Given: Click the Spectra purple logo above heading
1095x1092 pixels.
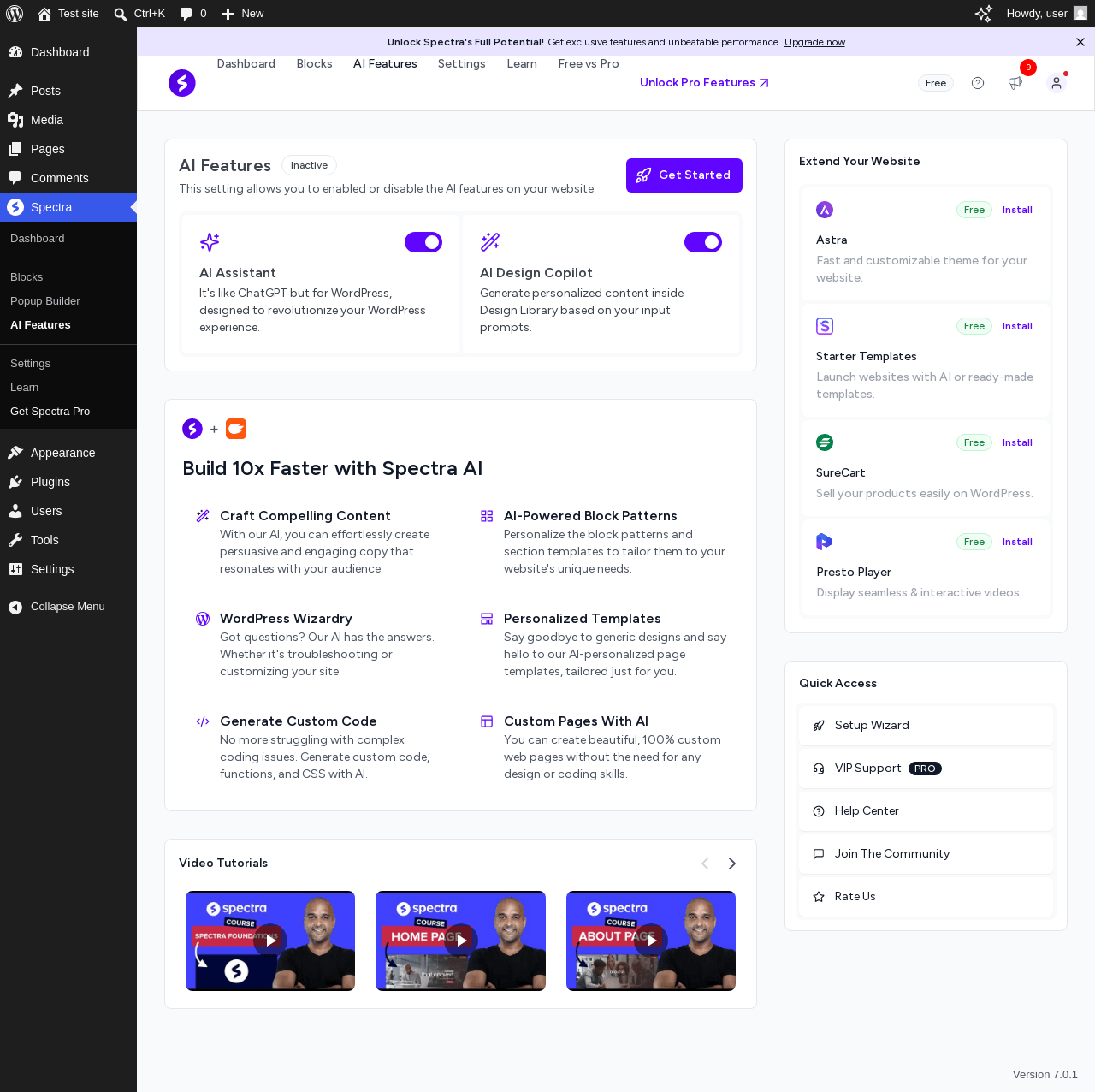Looking at the screenshot, I should coord(192,429).
